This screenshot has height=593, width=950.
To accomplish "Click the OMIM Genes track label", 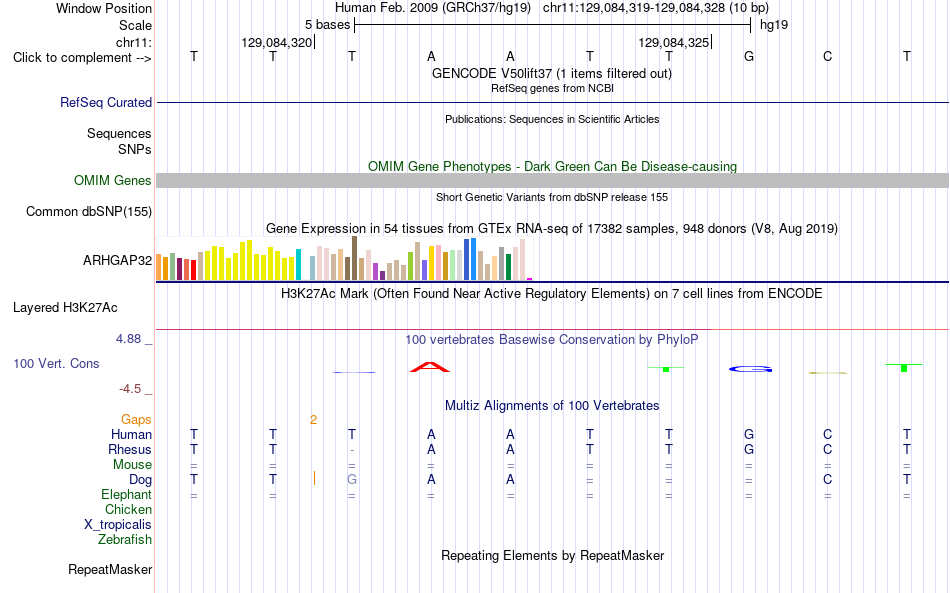I will [113, 181].
